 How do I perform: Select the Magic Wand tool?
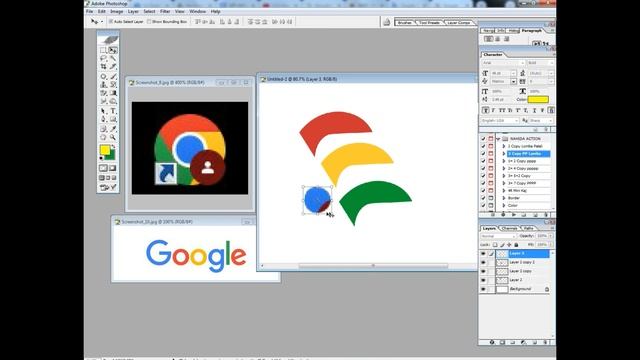tap(113, 58)
